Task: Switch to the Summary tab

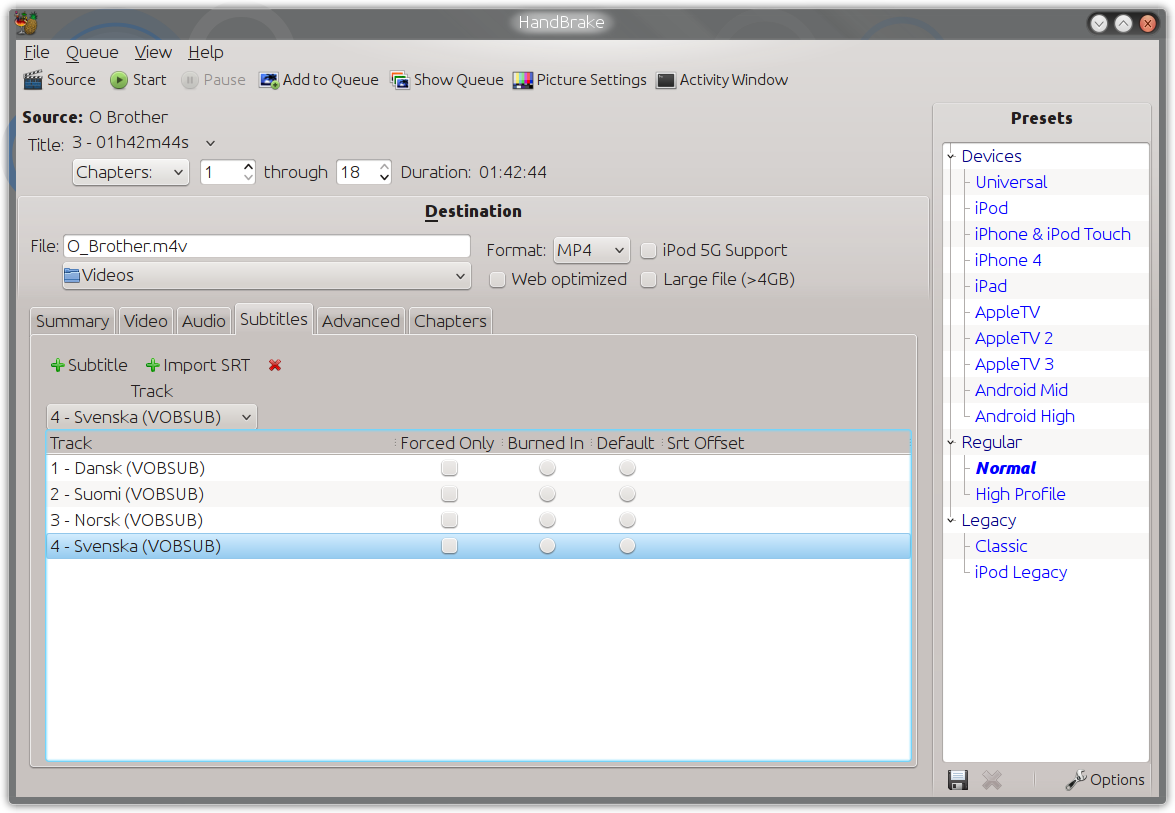Action: (72, 321)
